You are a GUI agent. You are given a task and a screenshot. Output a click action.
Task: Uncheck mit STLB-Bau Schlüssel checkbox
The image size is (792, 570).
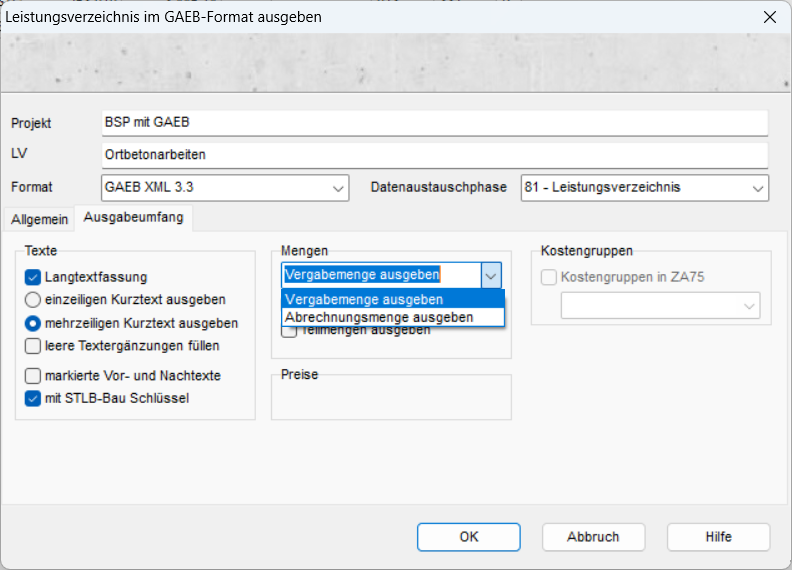point(33,399)
